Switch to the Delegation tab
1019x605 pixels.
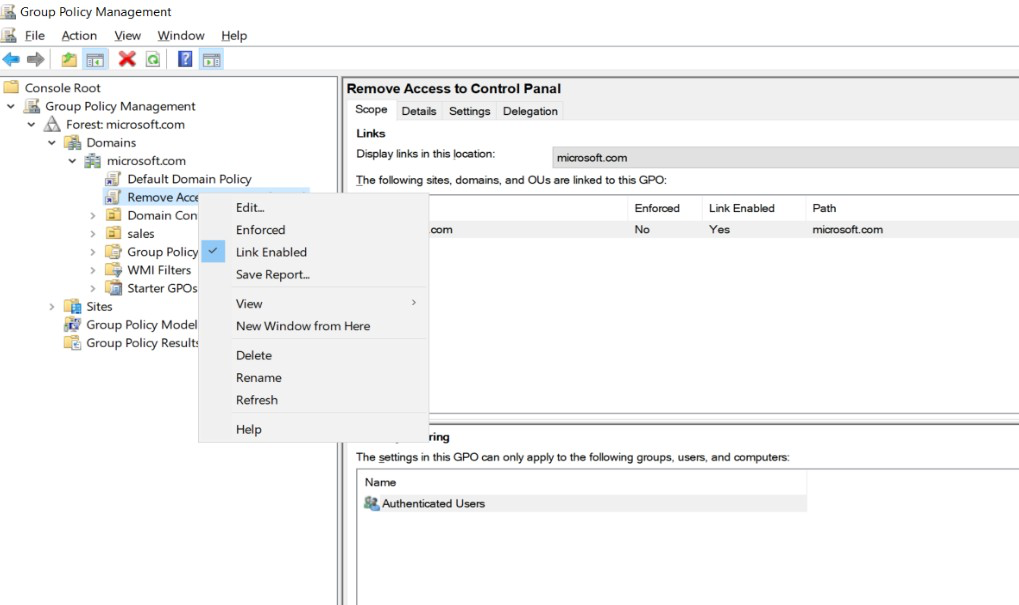pos(530,111)
